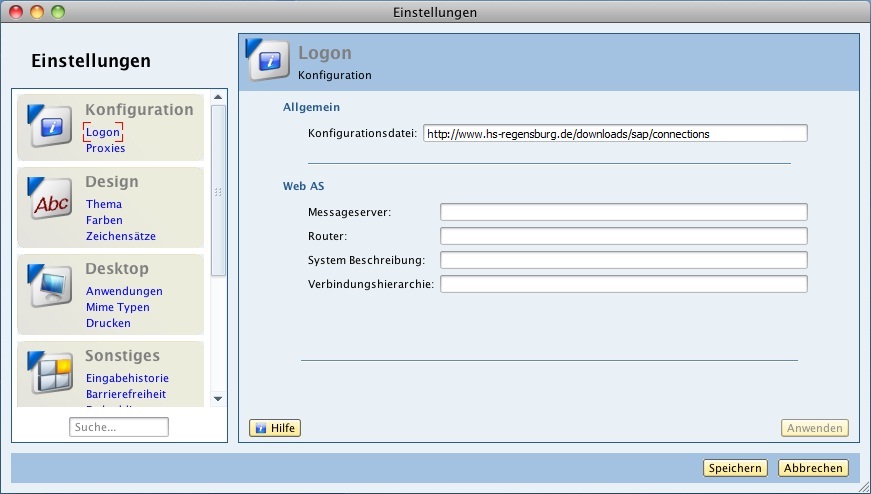Click the sidebar scroll down arrow

(x=218, y=400)
